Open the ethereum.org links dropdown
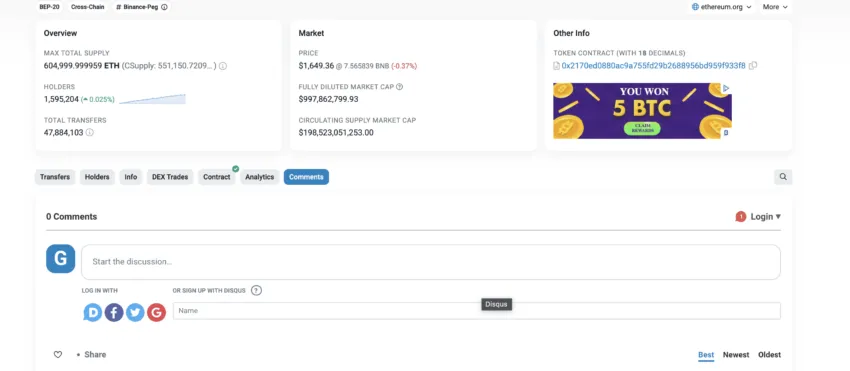The width and height of the screenshot is (850, 371). tap(722, 7)
